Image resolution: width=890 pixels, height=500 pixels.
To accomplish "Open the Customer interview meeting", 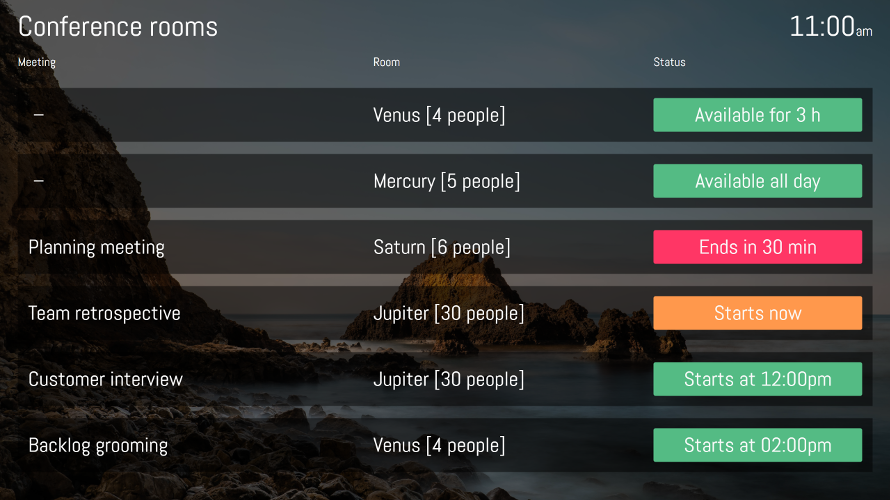I will pos(105,379).
